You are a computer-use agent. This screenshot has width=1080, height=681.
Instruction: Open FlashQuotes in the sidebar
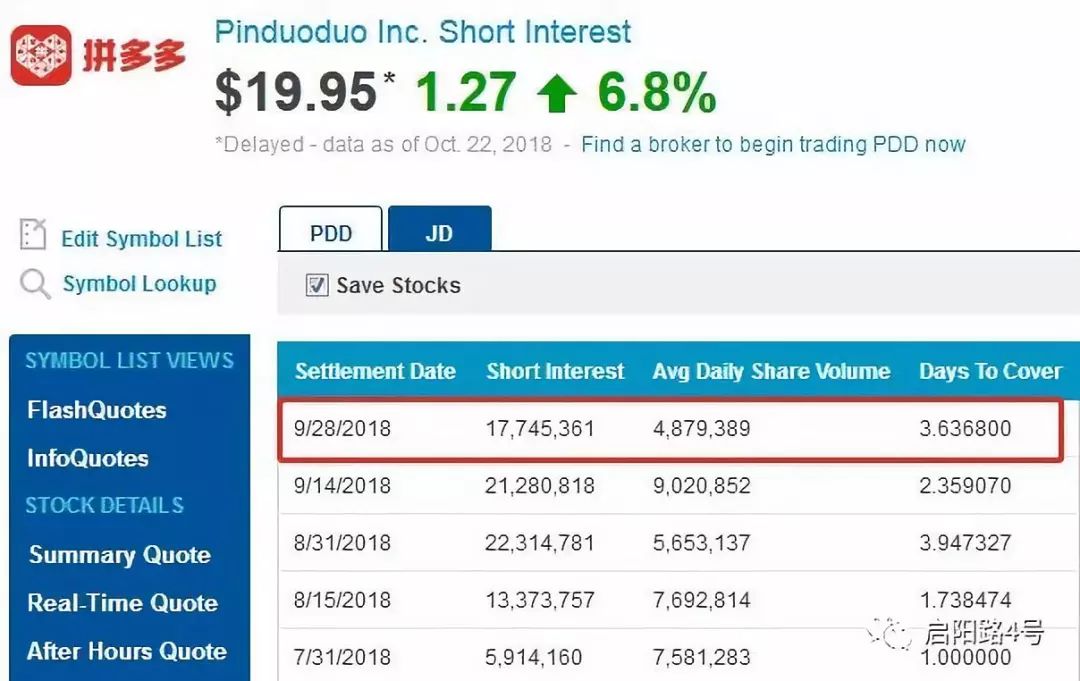tap(97, 410)
